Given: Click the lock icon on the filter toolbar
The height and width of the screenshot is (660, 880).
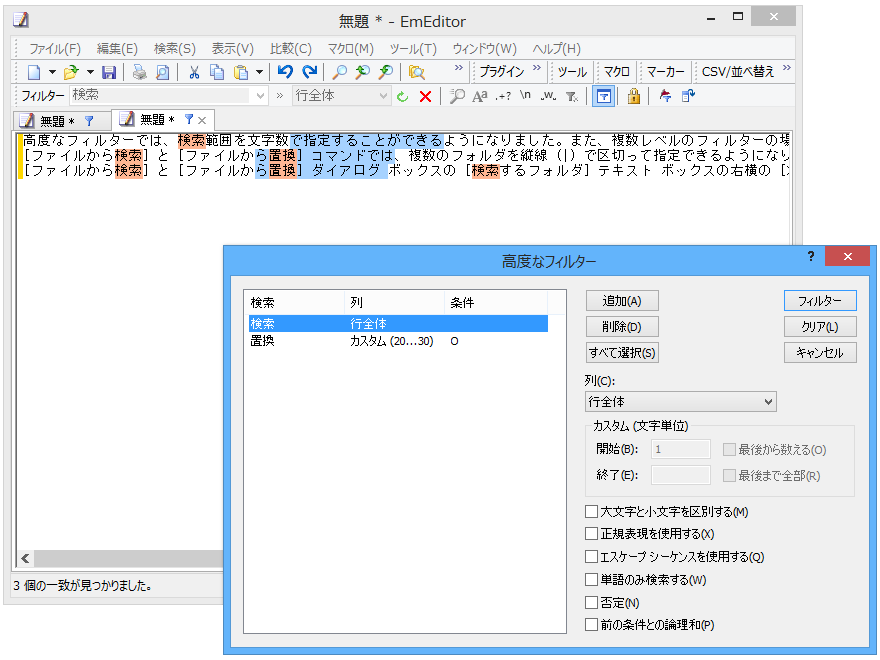Looking at the screenshot, I should (x=634, y=96).
